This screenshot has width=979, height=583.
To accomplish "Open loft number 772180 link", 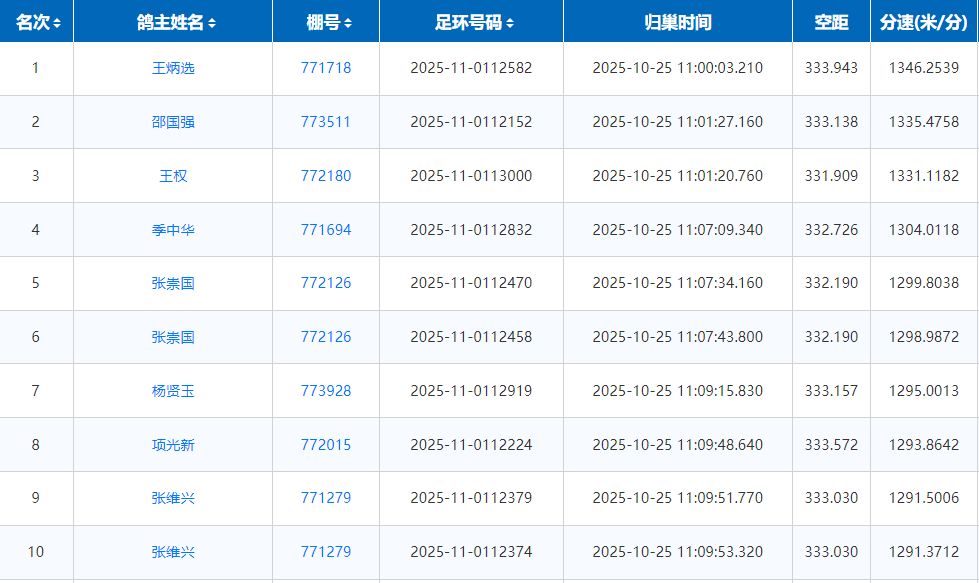I will 326,176.
